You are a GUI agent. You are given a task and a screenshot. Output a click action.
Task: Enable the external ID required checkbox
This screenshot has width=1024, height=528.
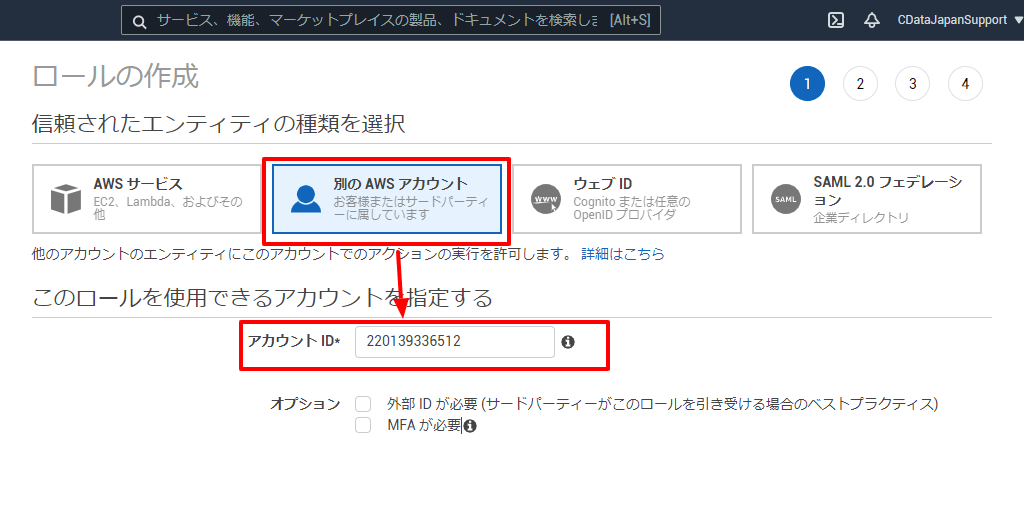click(363, 404)
